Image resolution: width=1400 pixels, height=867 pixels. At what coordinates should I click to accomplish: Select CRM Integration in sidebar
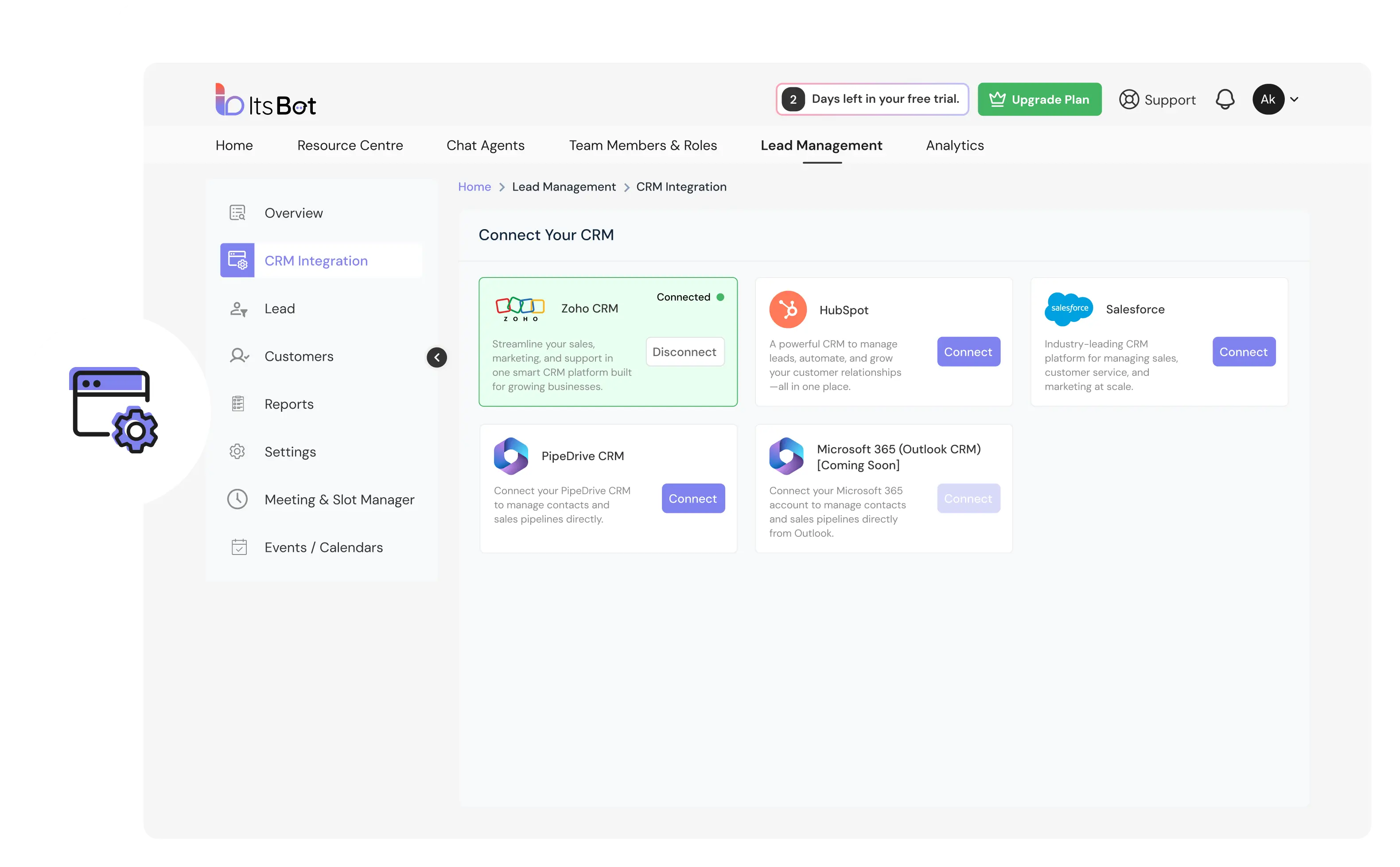point(321,260)
